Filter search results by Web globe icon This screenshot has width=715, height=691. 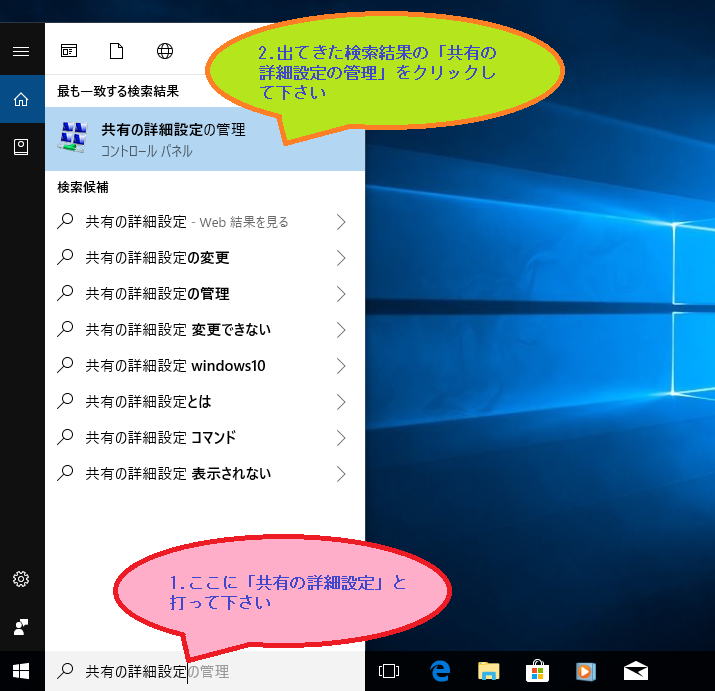[165, 51]
